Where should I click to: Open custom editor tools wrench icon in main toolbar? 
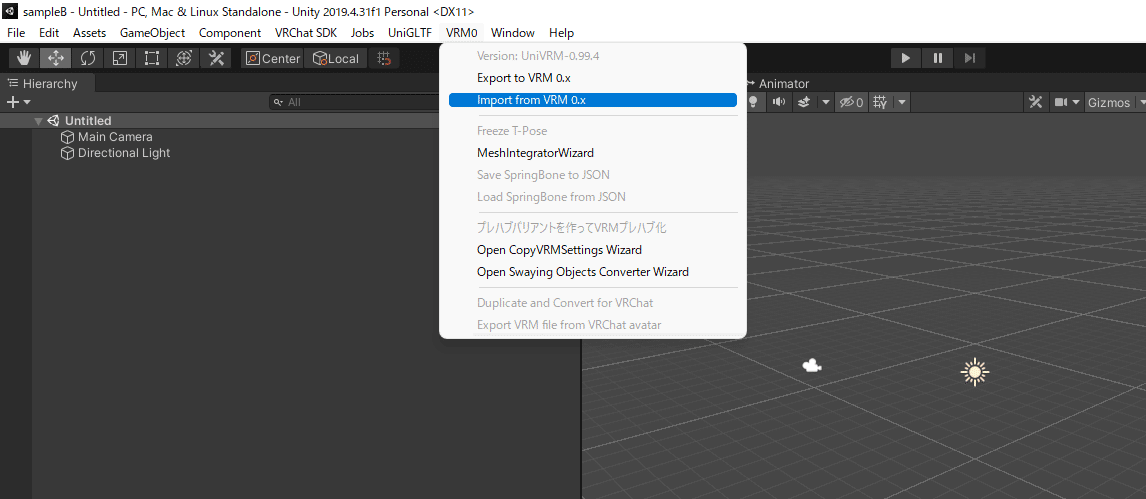point(216,58)
